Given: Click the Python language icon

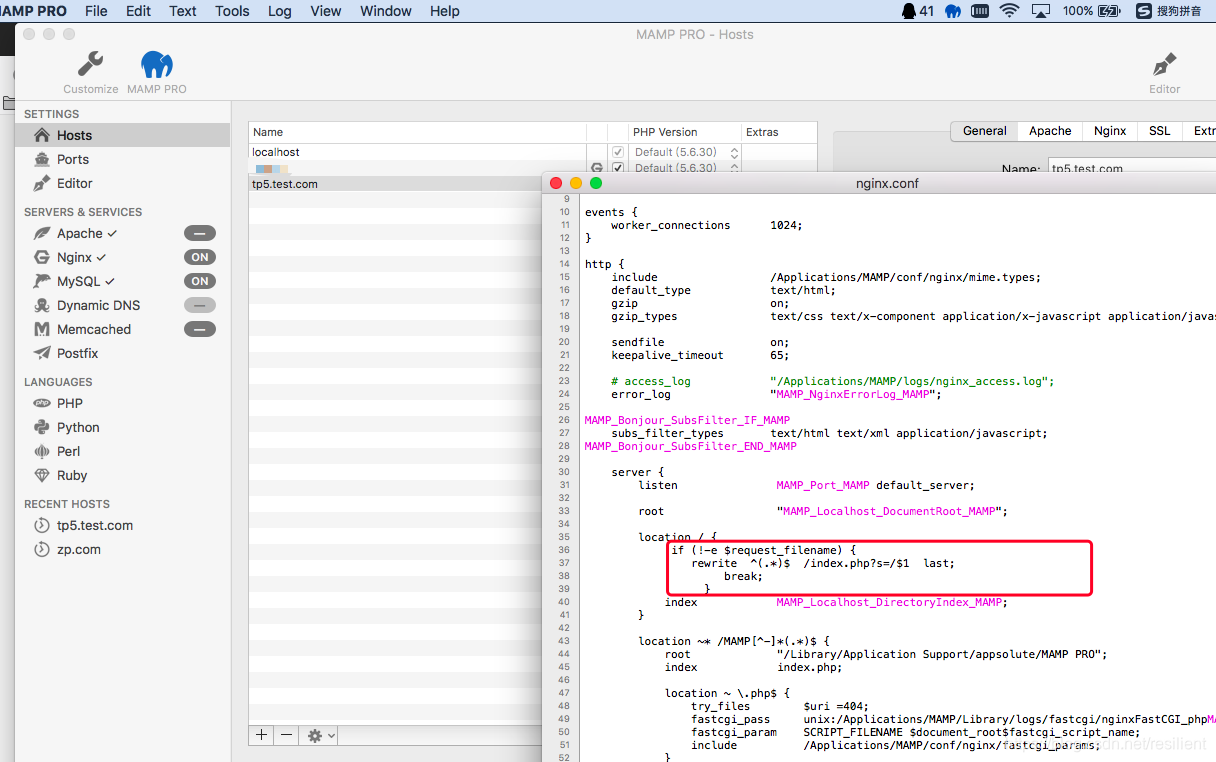Looking at the screenshot, I should 42,427.
